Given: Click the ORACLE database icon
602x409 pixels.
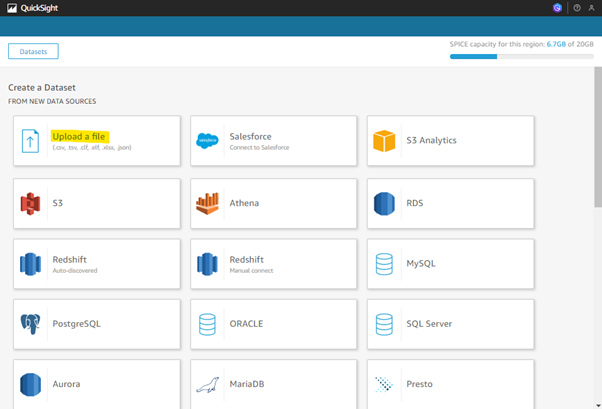Looking at the screenshot, I should click(207, 325).
